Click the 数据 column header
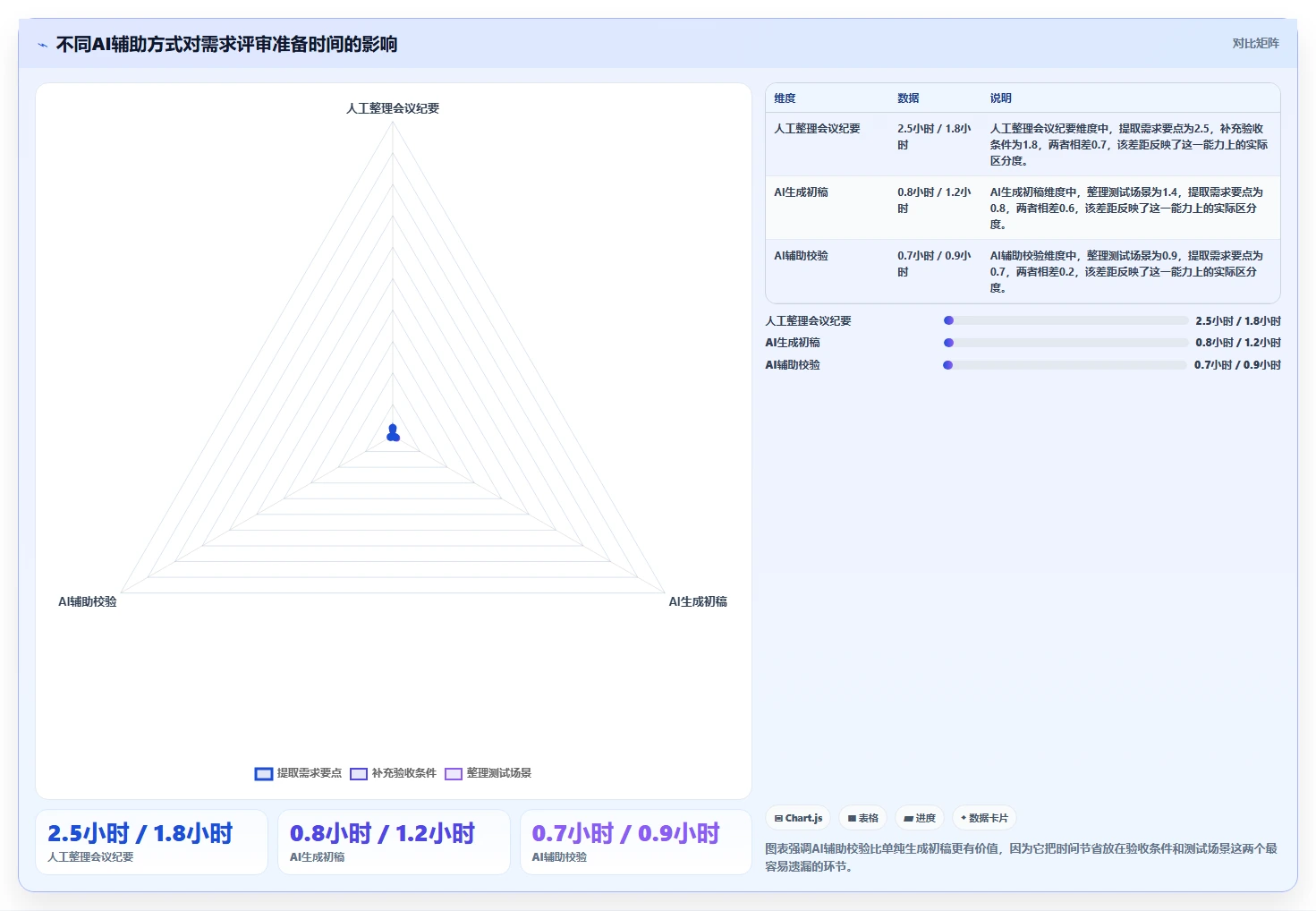This screenshot has width=1316, height=911. coord(908,98)
